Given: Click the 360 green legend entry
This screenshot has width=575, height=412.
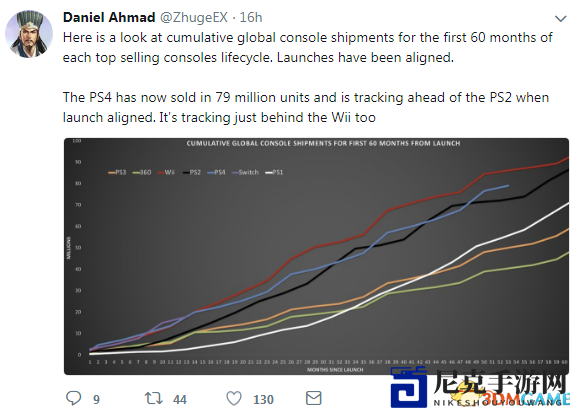Looking at the screenshot, I should (142, 172).
